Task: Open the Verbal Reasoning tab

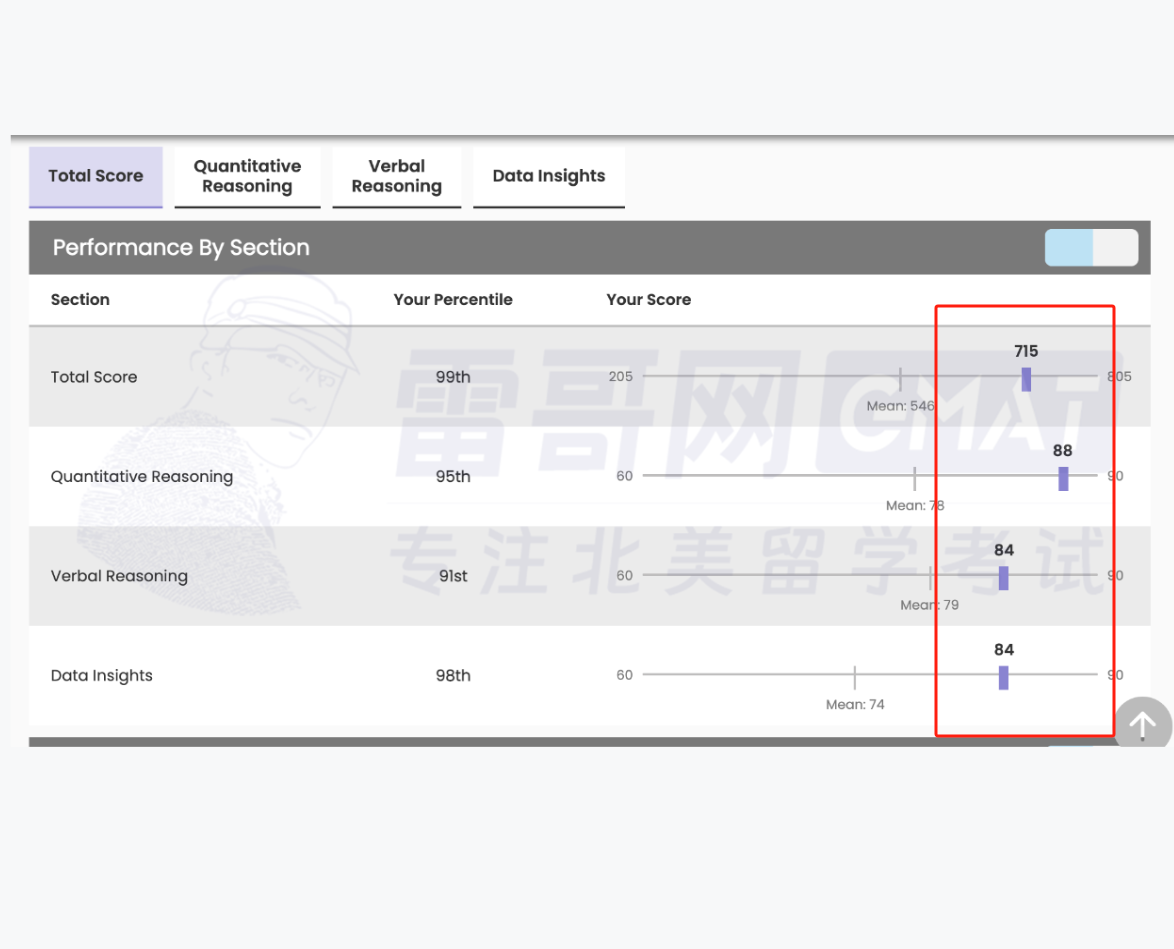Action: tap(397, 177)
